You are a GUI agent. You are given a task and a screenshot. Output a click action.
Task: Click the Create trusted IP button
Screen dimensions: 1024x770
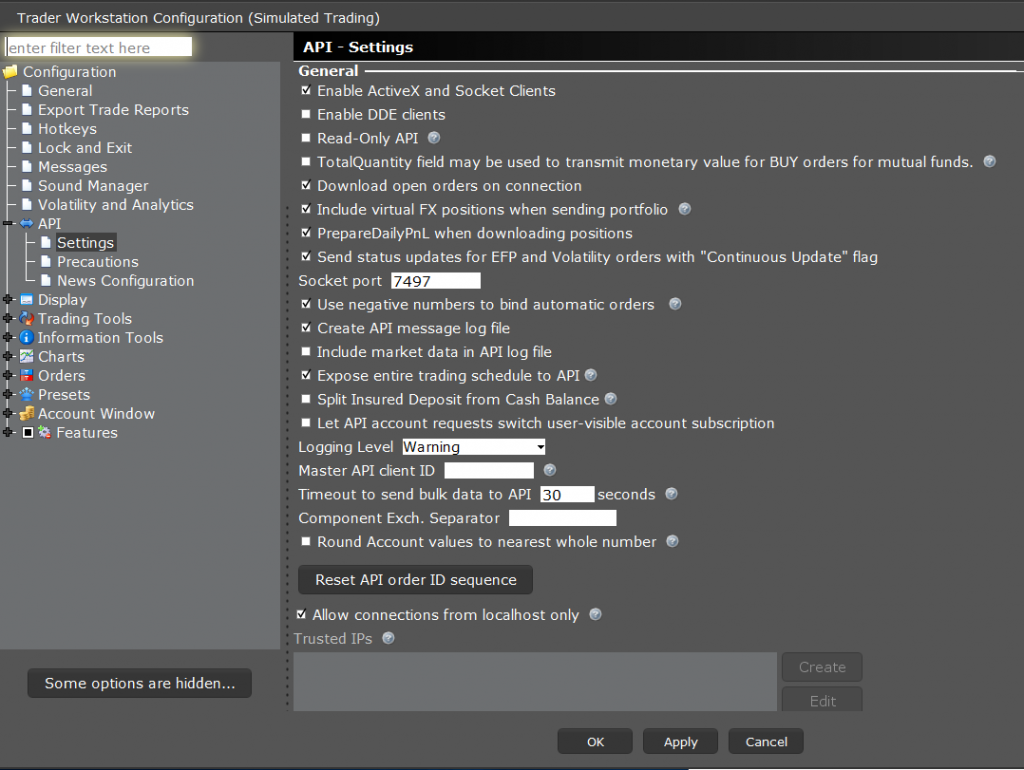(x=822, y=667)
